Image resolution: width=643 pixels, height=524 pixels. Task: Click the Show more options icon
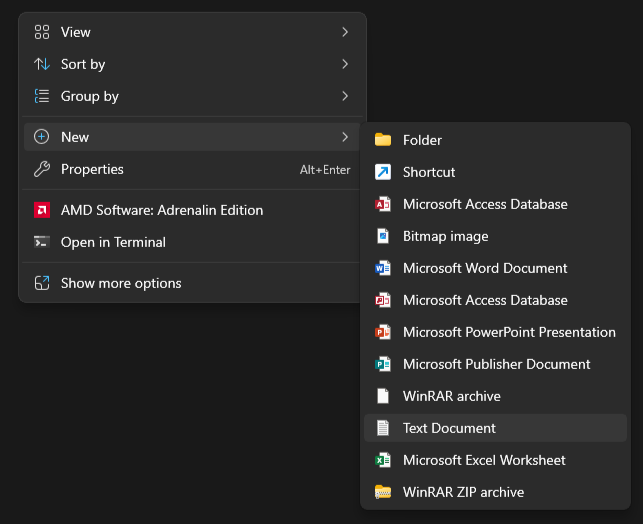42,283
